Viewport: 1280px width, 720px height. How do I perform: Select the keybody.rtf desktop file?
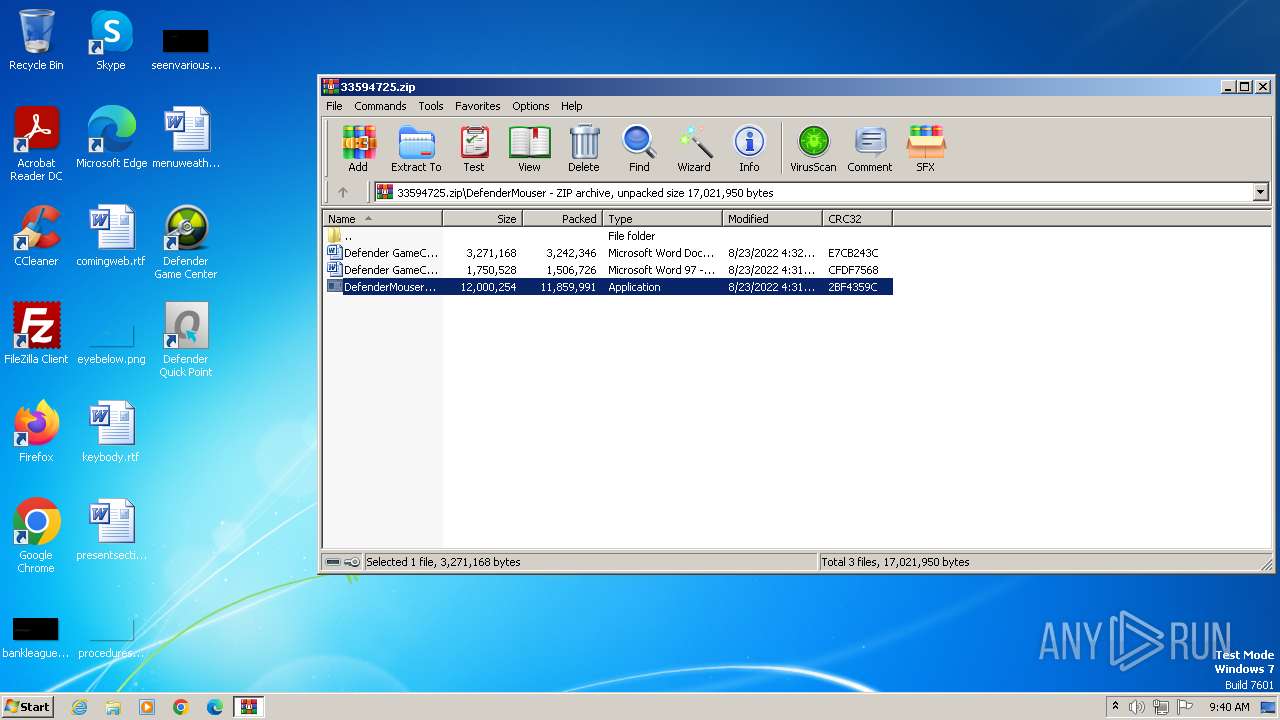tap(111, 431)
